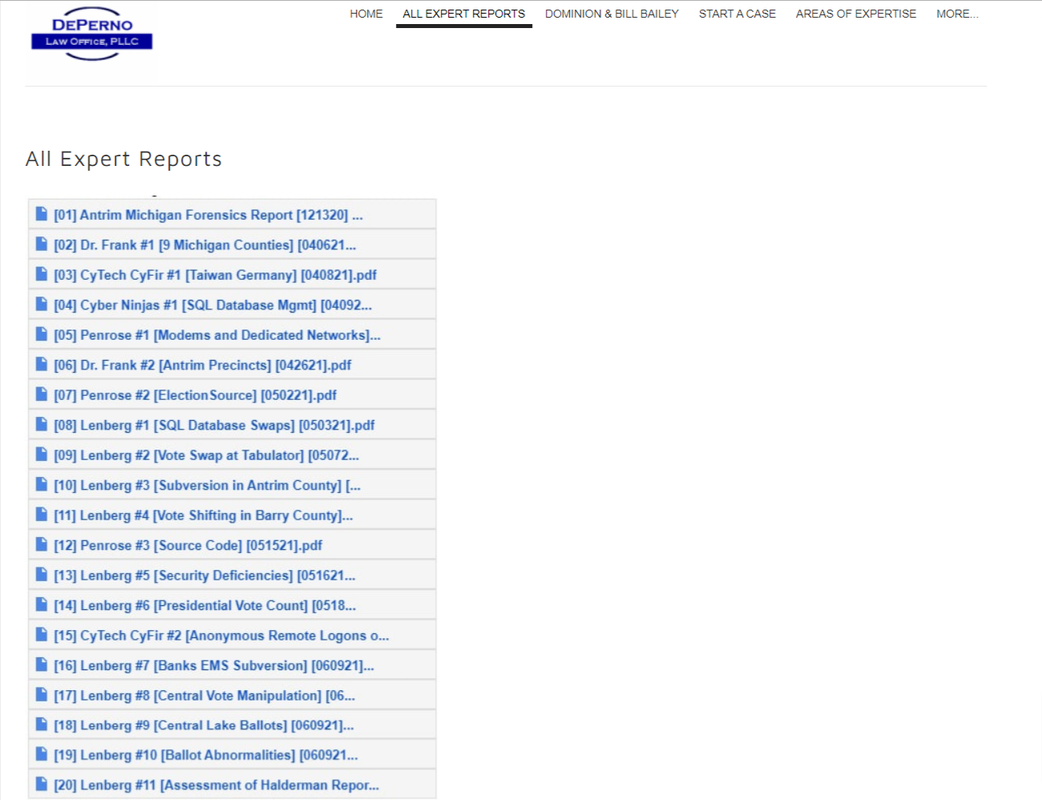Click file icon for [03] CyTech CyFir #1
This screenshot has width=1042, height=800.
[41, 274]
